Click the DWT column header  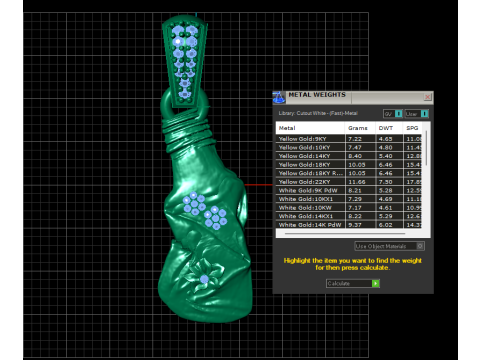coord(389,128)
